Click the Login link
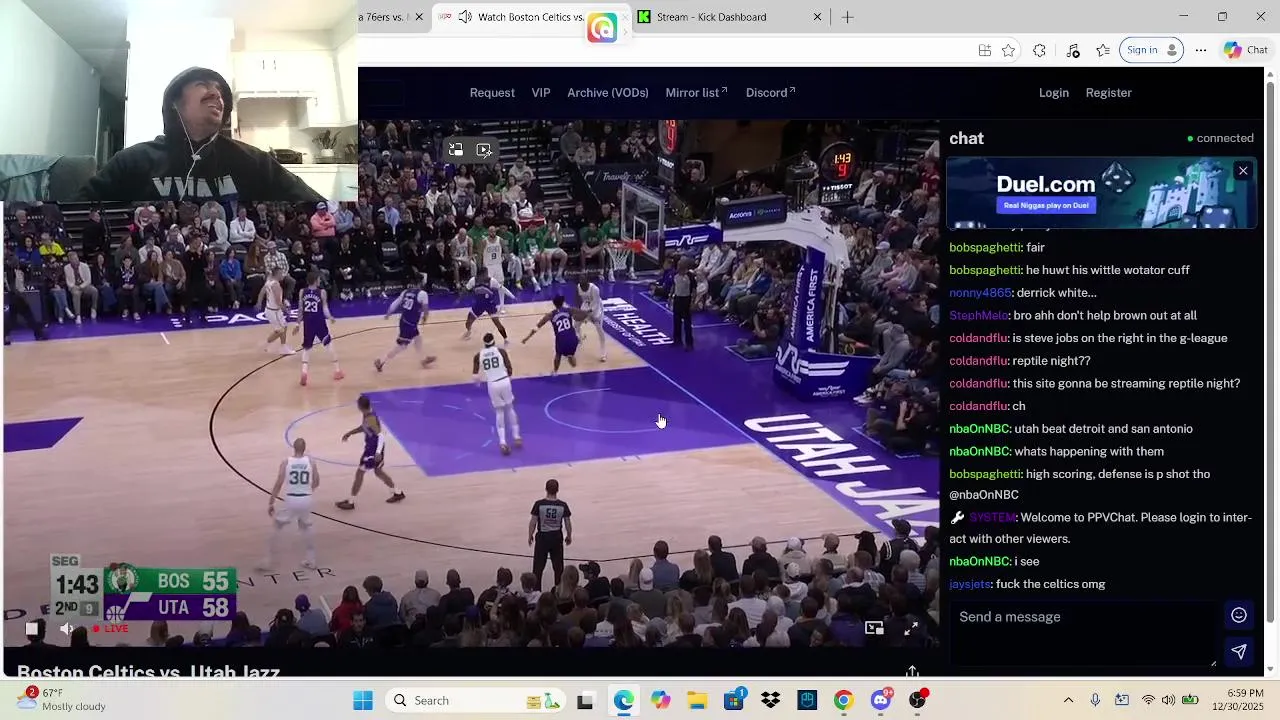Screen dimensions: 1280x720 coord(1054,93)
